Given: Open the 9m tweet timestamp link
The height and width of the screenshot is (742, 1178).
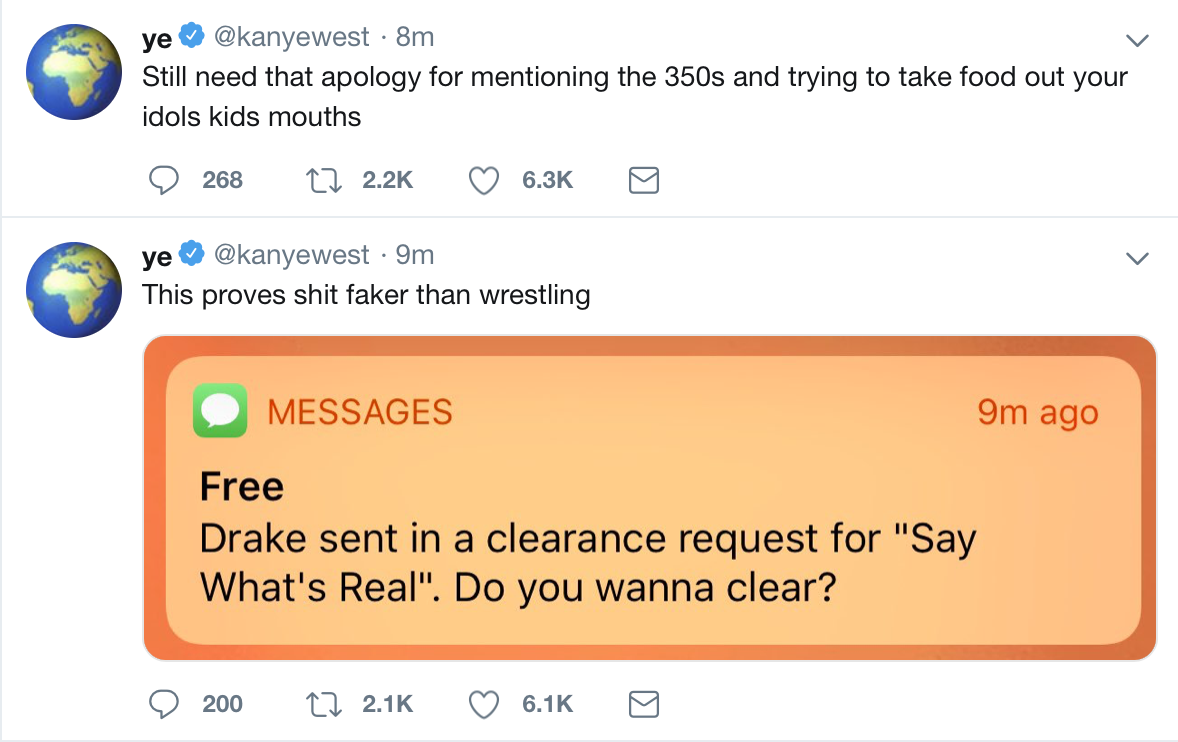Looking at the screenshot, I should pyautogui.click(x=414, y=256).
